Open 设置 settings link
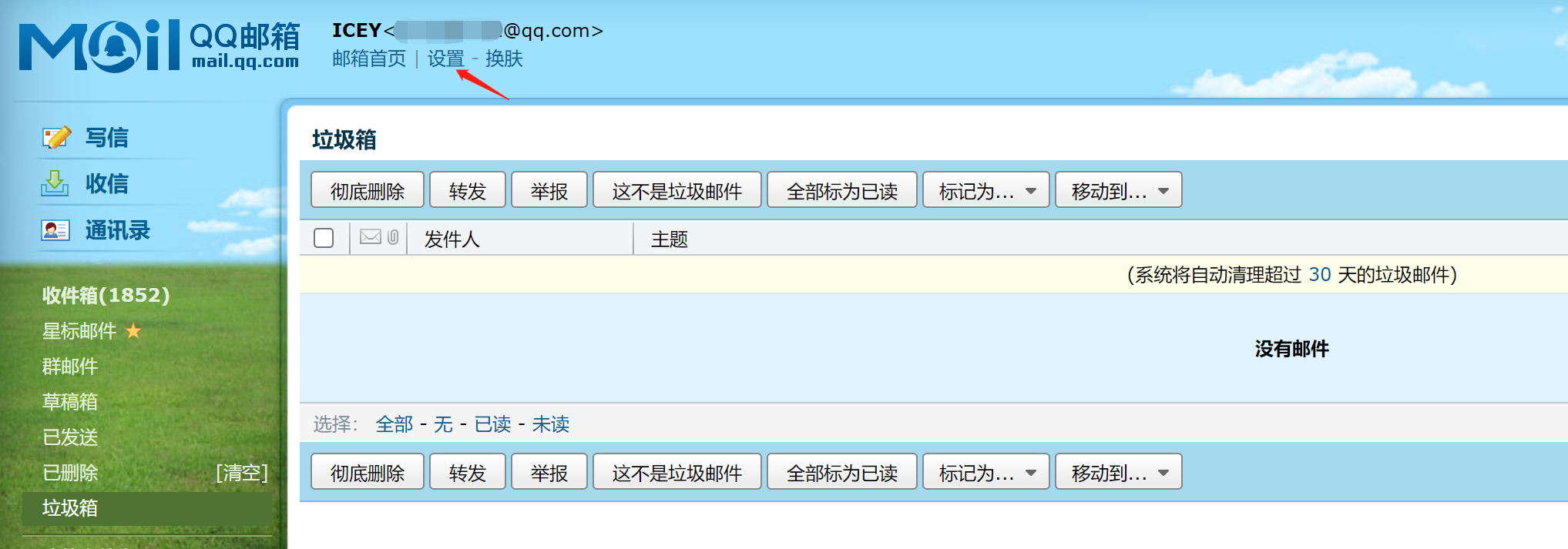Viewport: 1568px width, 549px height. point(446,59)
